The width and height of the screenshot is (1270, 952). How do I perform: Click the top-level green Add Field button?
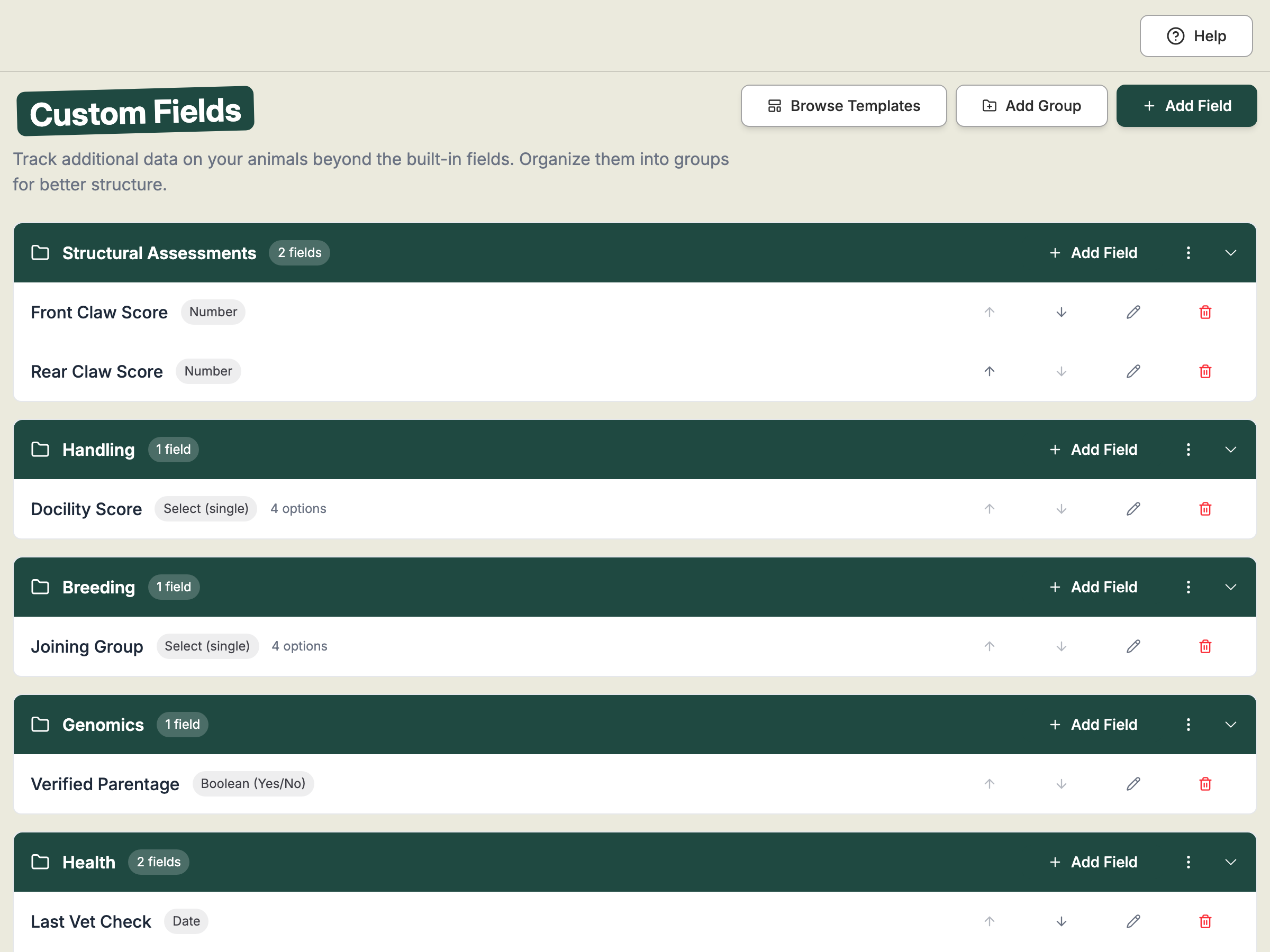pyautogui.click(x=1186, y=106)
